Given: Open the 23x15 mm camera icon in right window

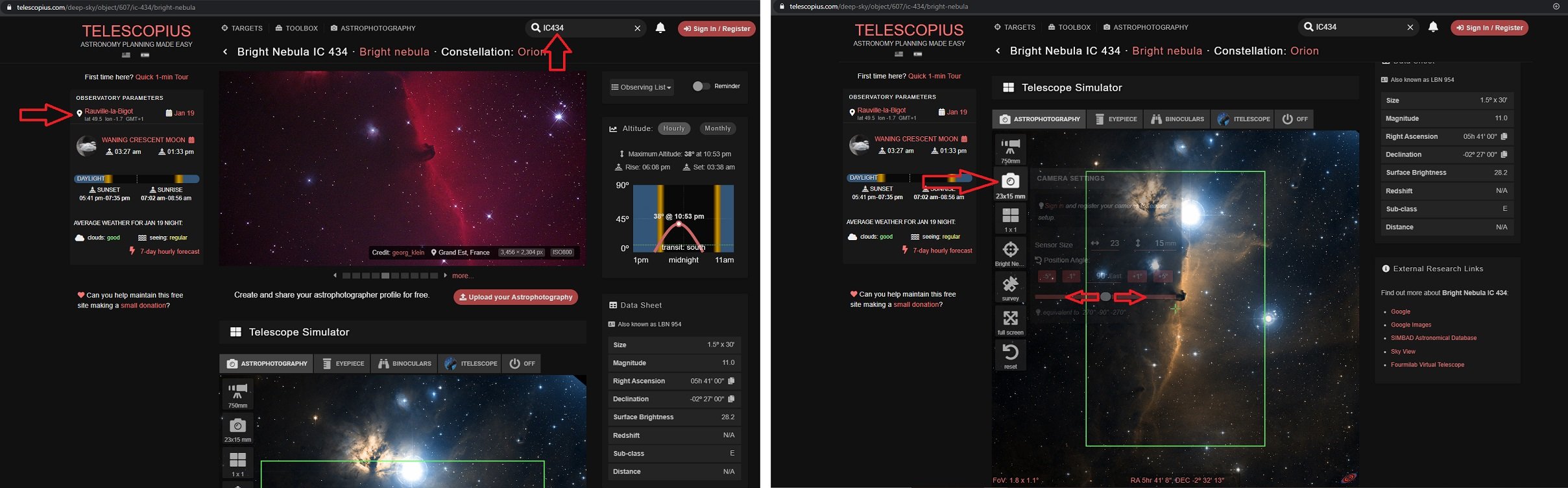Looking at the screenshot, I should pos(1010,184).
